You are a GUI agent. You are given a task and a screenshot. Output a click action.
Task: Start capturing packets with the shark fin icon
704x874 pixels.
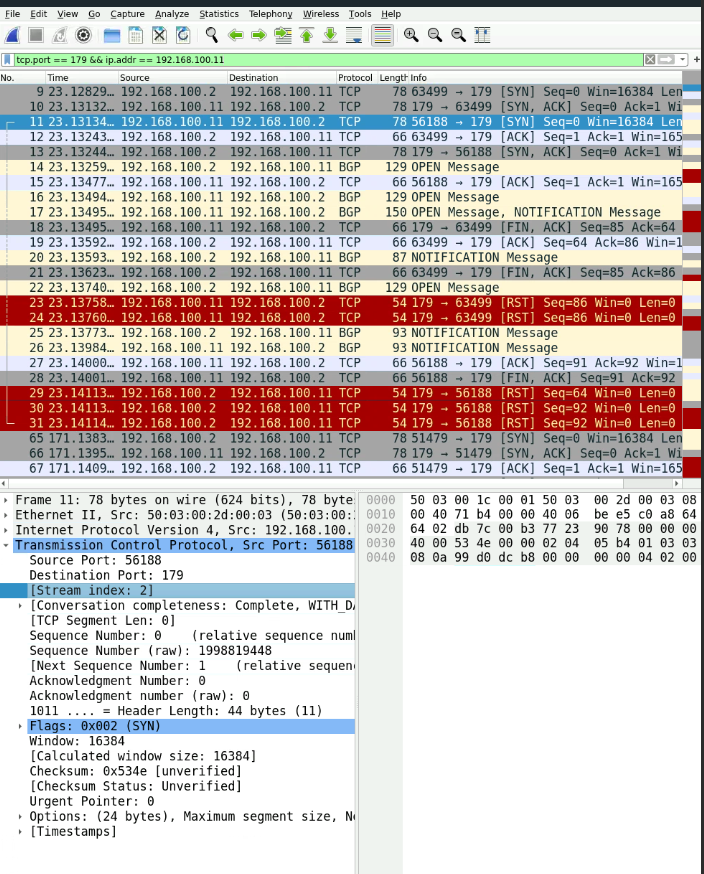click(x=12, y=36)
